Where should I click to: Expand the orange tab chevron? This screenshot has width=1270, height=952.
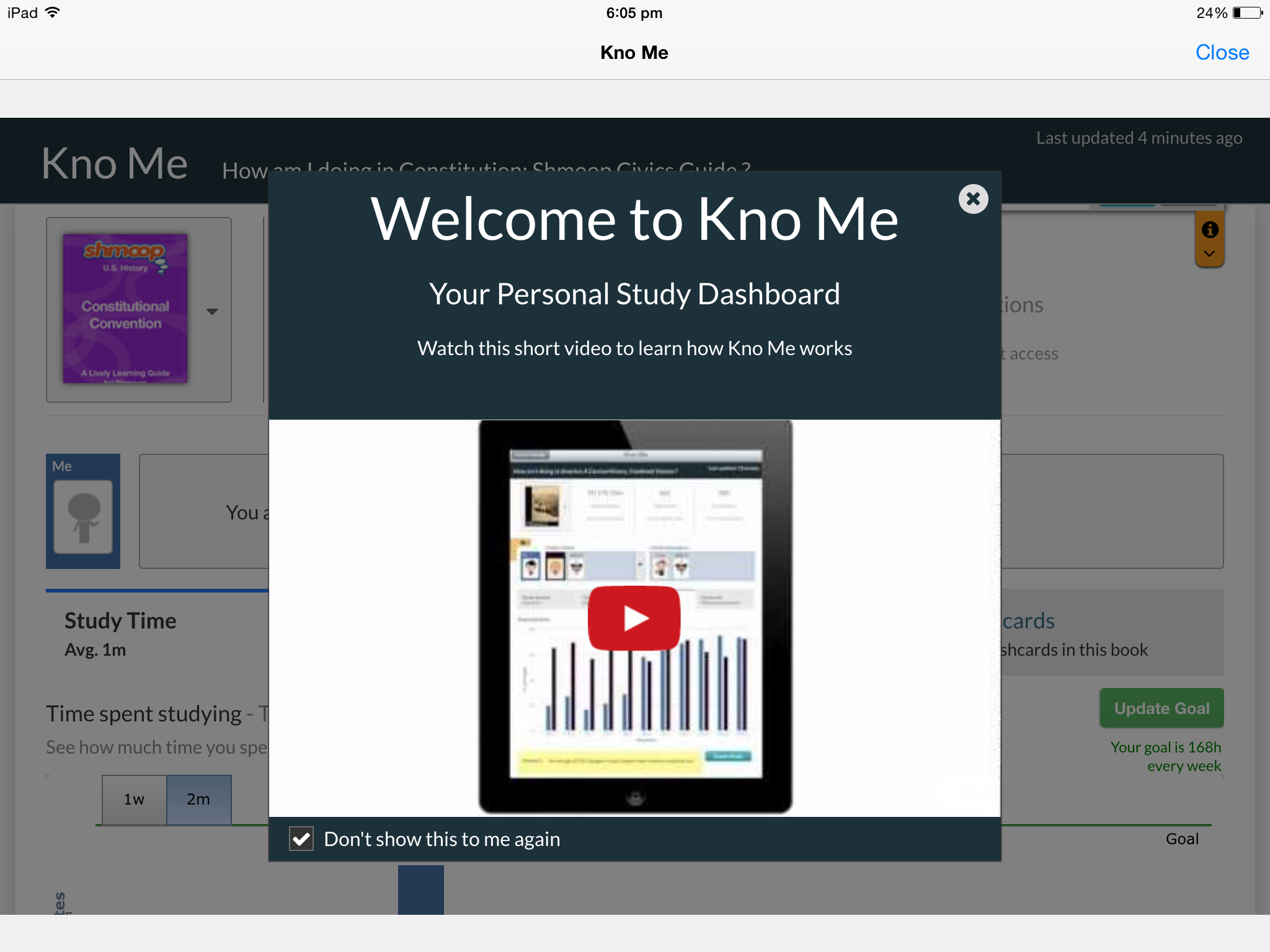[1209, 253]
